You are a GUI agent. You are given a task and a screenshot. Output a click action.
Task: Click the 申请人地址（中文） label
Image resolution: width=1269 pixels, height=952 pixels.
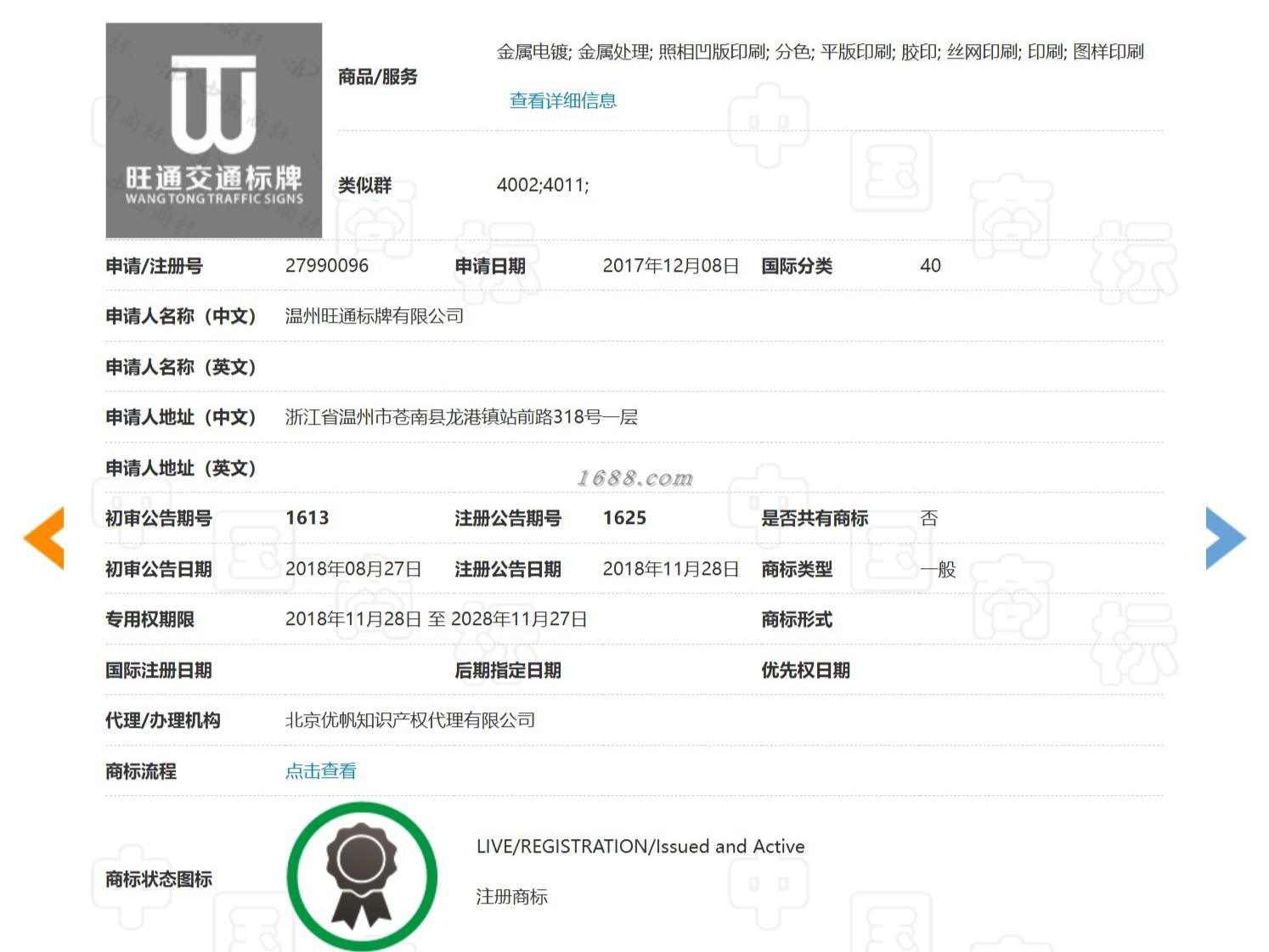(181, 417)
